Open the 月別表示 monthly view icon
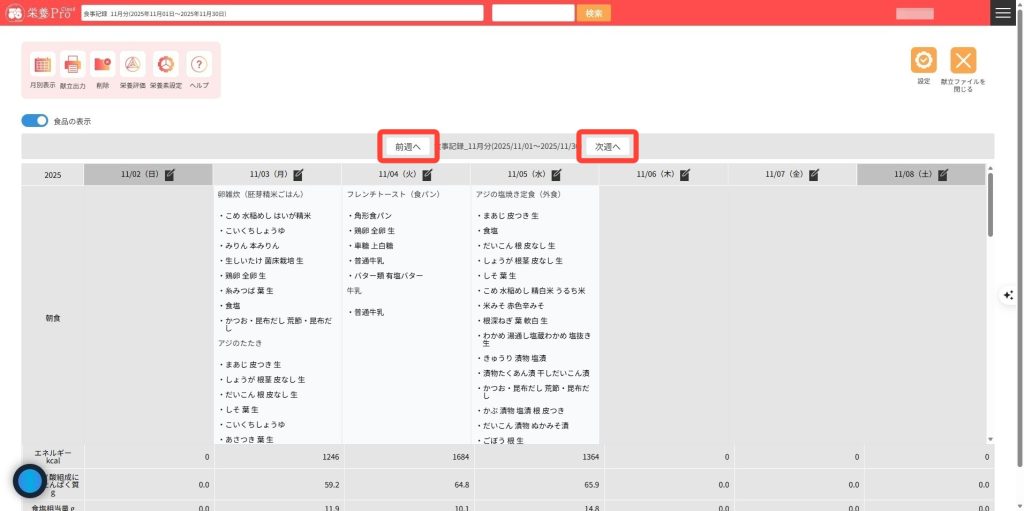The image size is (1024, 511). pyautogui.click(x=42, y=65)
